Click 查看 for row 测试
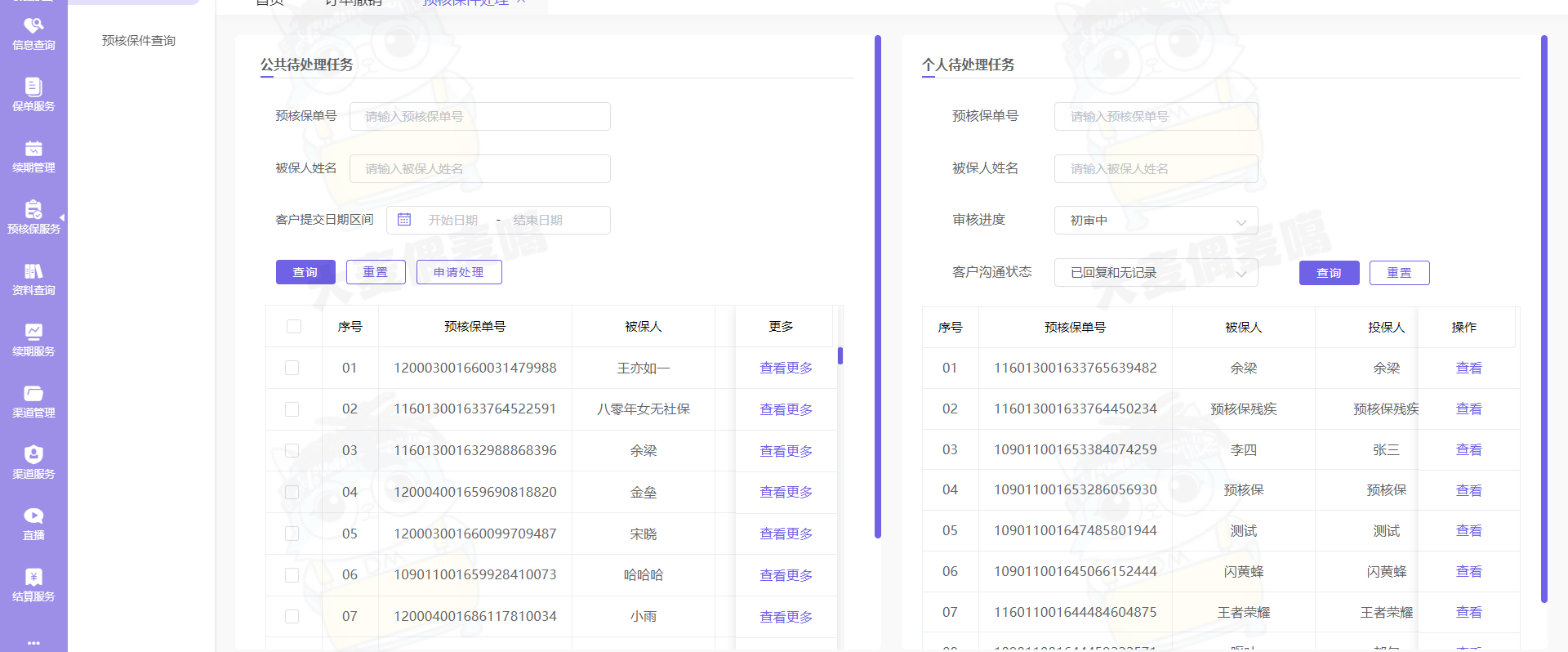Screen dimensions: 1568x652 pyautogui.click(x=1468, y=531)
